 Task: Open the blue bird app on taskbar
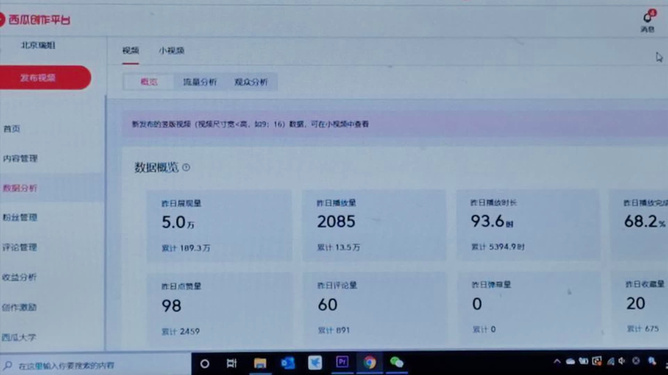(315, 363)
